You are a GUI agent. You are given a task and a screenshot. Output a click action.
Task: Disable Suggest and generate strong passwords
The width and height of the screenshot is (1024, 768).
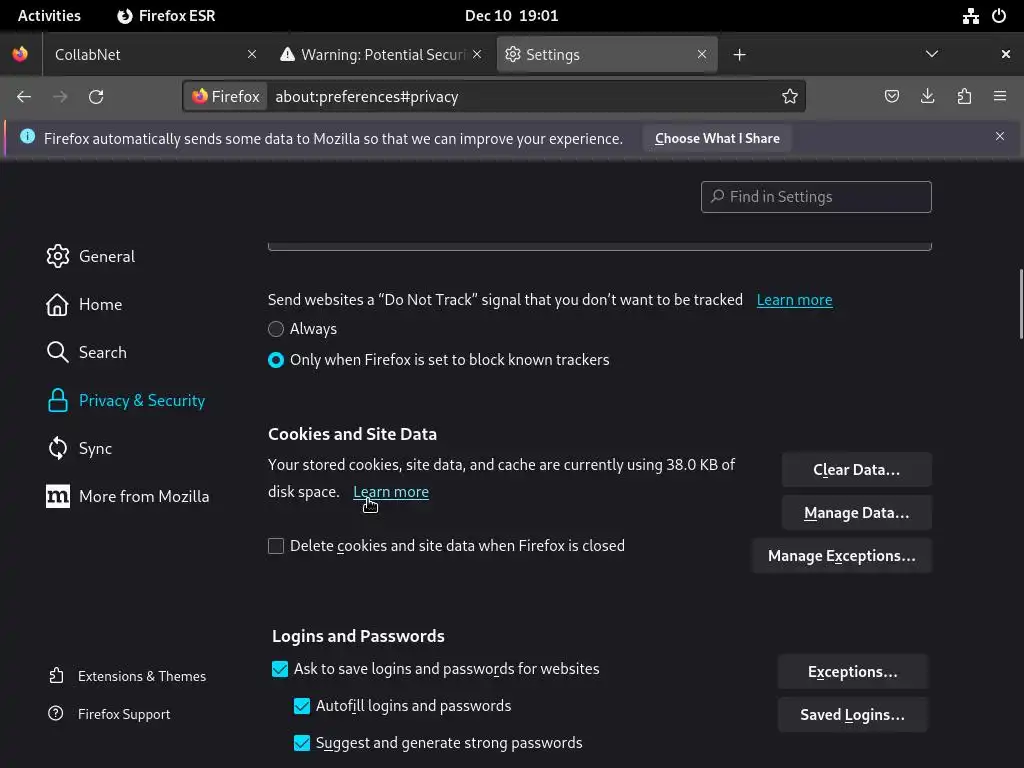[x=302, y=743]
